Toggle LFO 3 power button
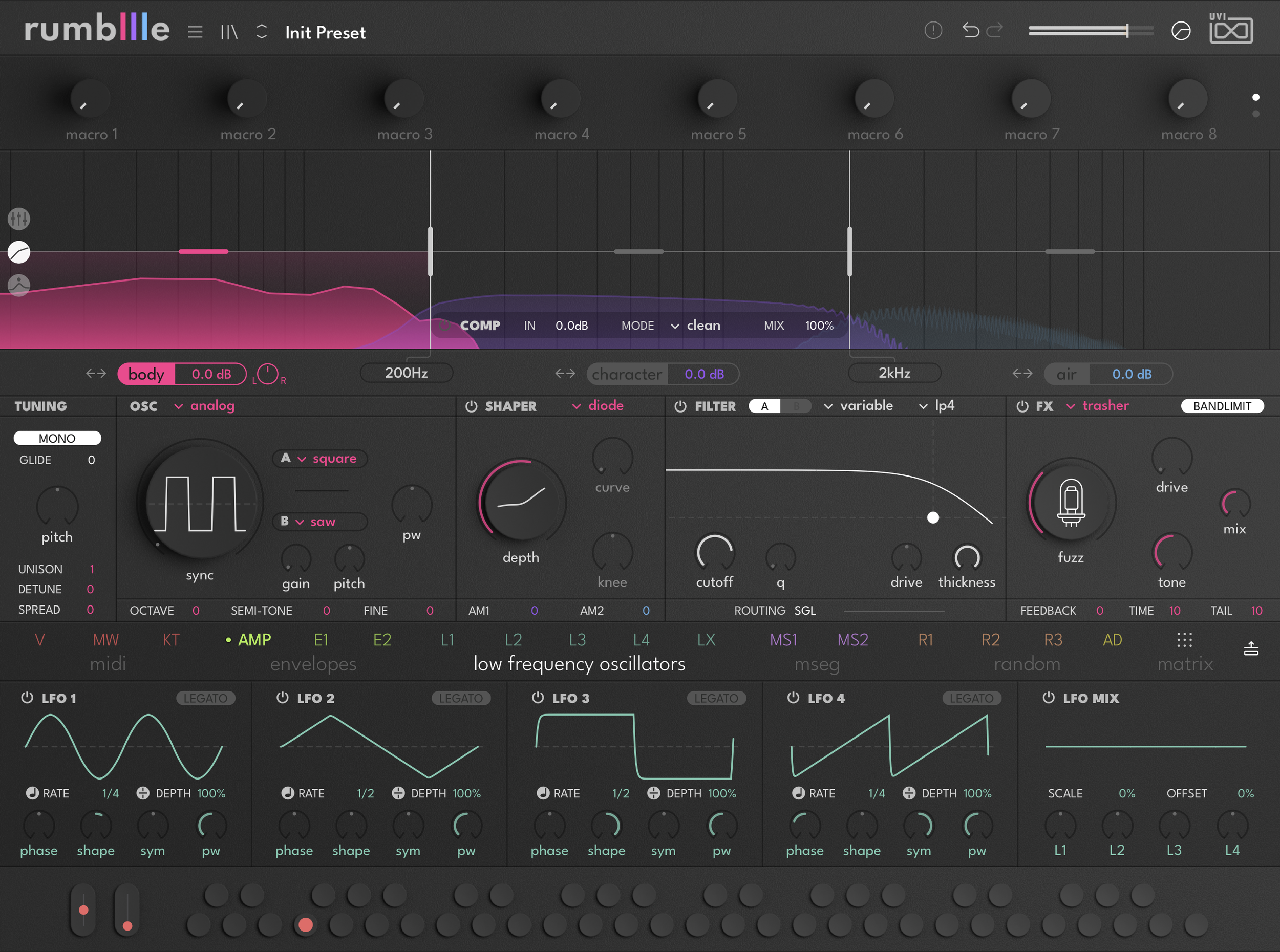 tap(538, 698)
